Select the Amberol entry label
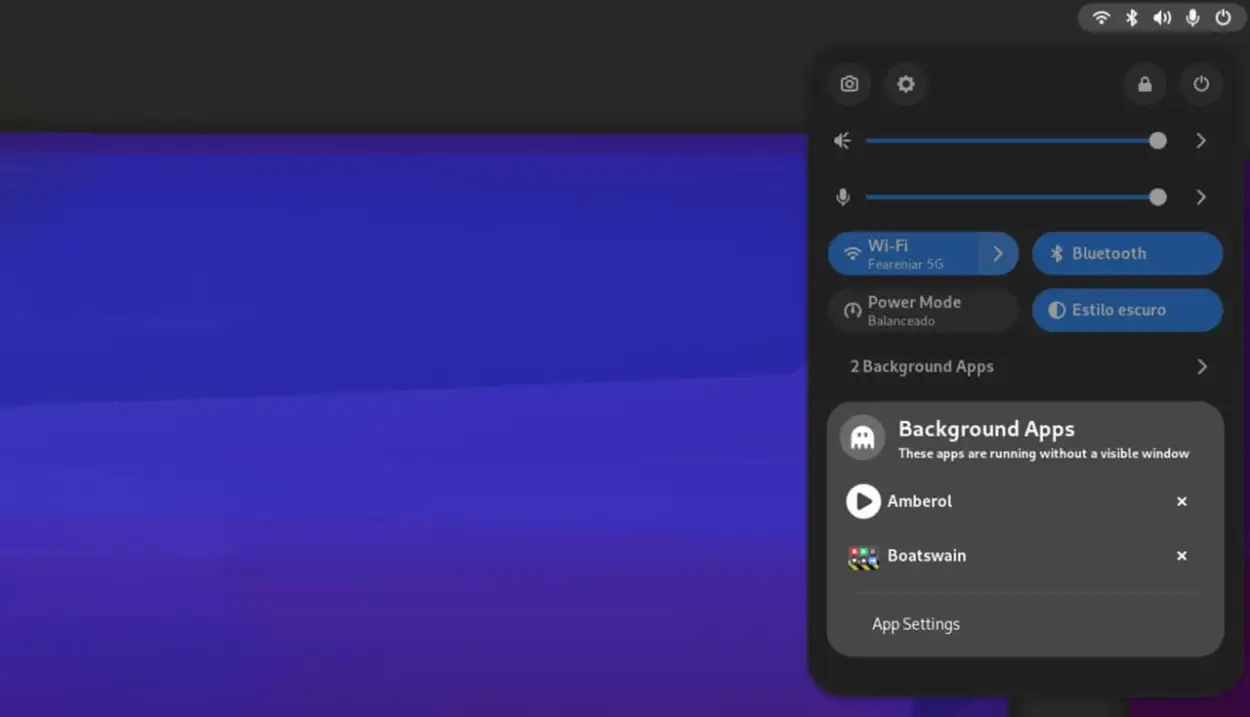1250x717 pixels. point(920,501)
